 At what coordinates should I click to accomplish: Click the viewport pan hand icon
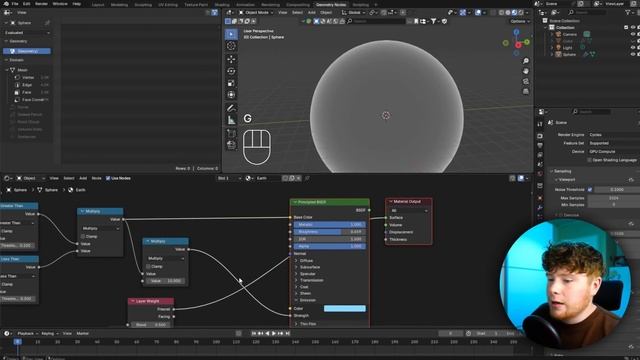tap(526, 71)
